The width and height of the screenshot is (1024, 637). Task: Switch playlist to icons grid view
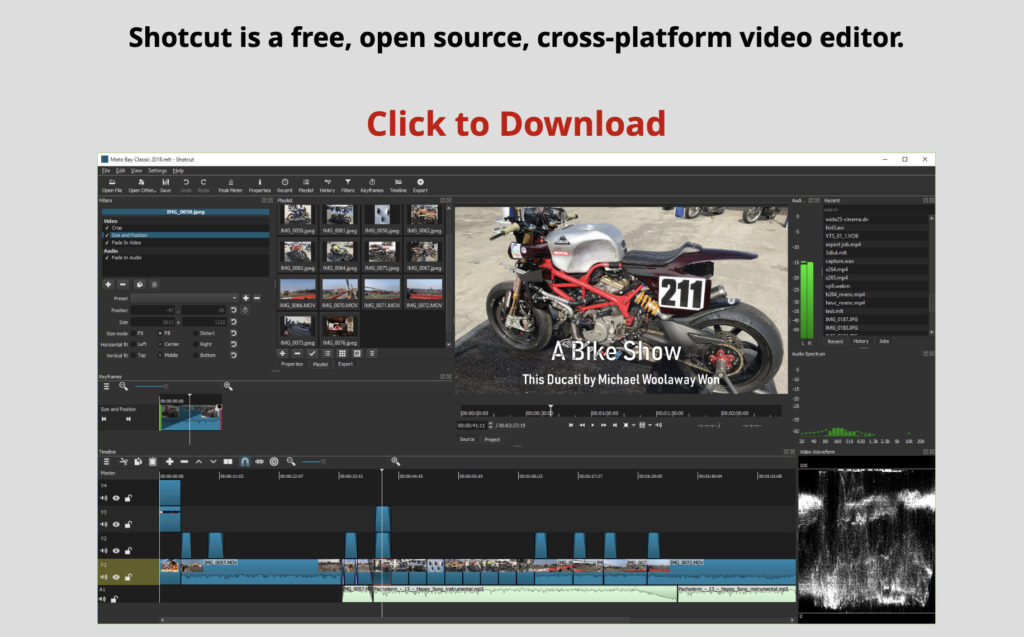[x=342, y=353]
